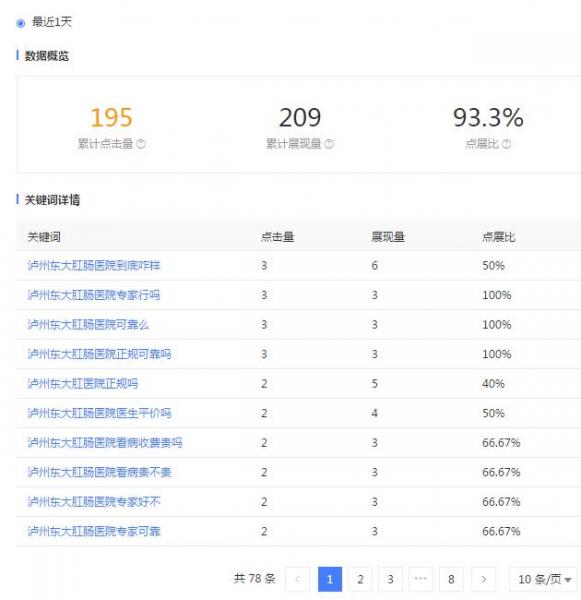
Task: Click the previous page left arrow
Action: coord(297,579)
